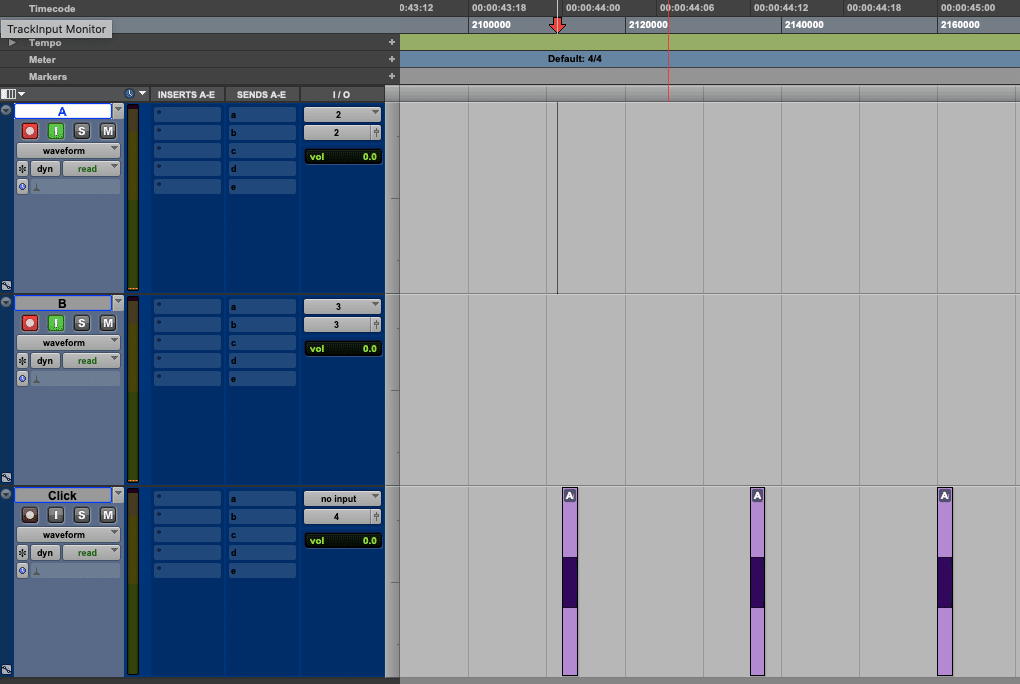
Task: Click the Click track dyn button
Action: [45, 553]
